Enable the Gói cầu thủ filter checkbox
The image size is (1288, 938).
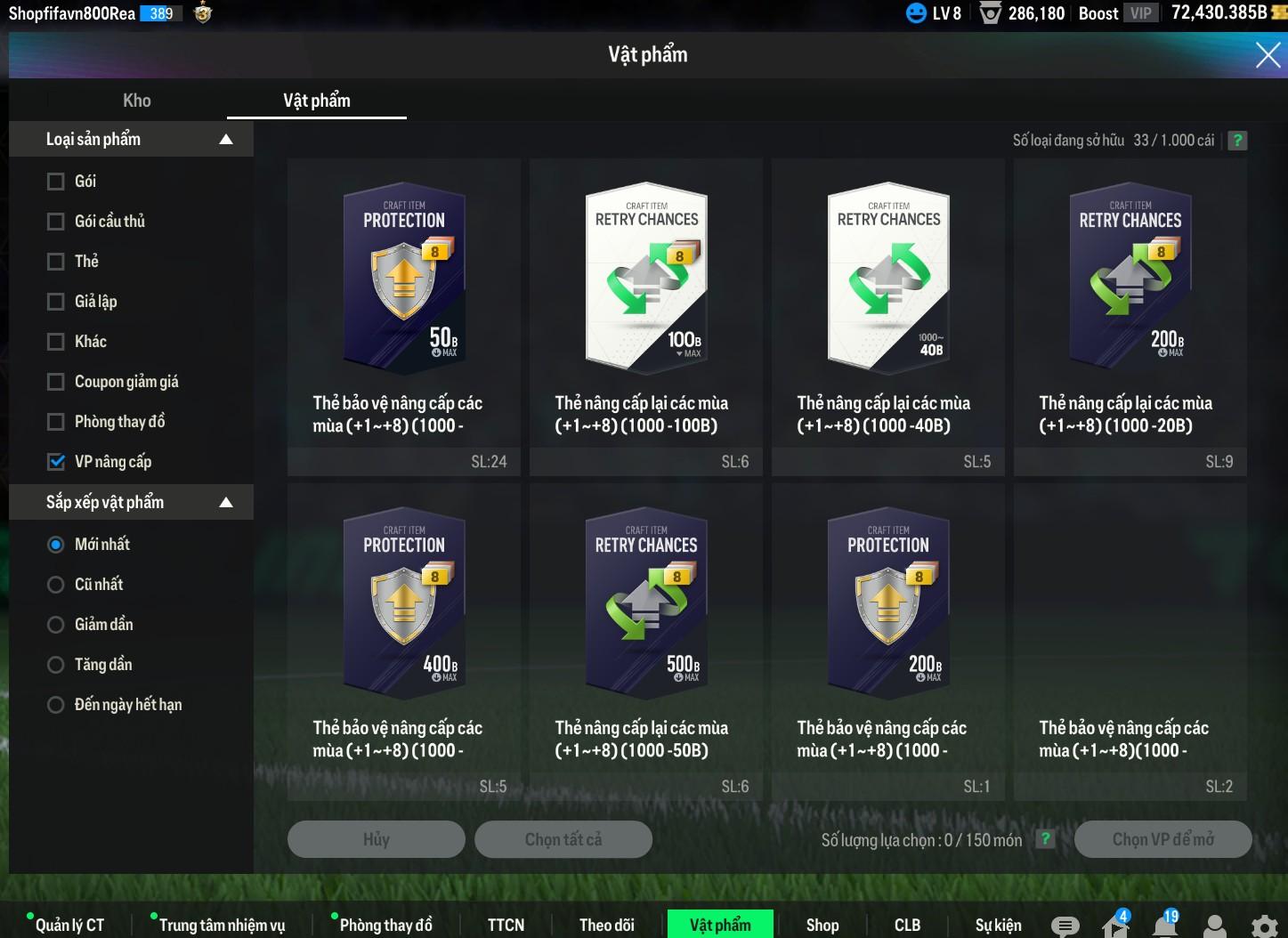(x=56, y=222)
